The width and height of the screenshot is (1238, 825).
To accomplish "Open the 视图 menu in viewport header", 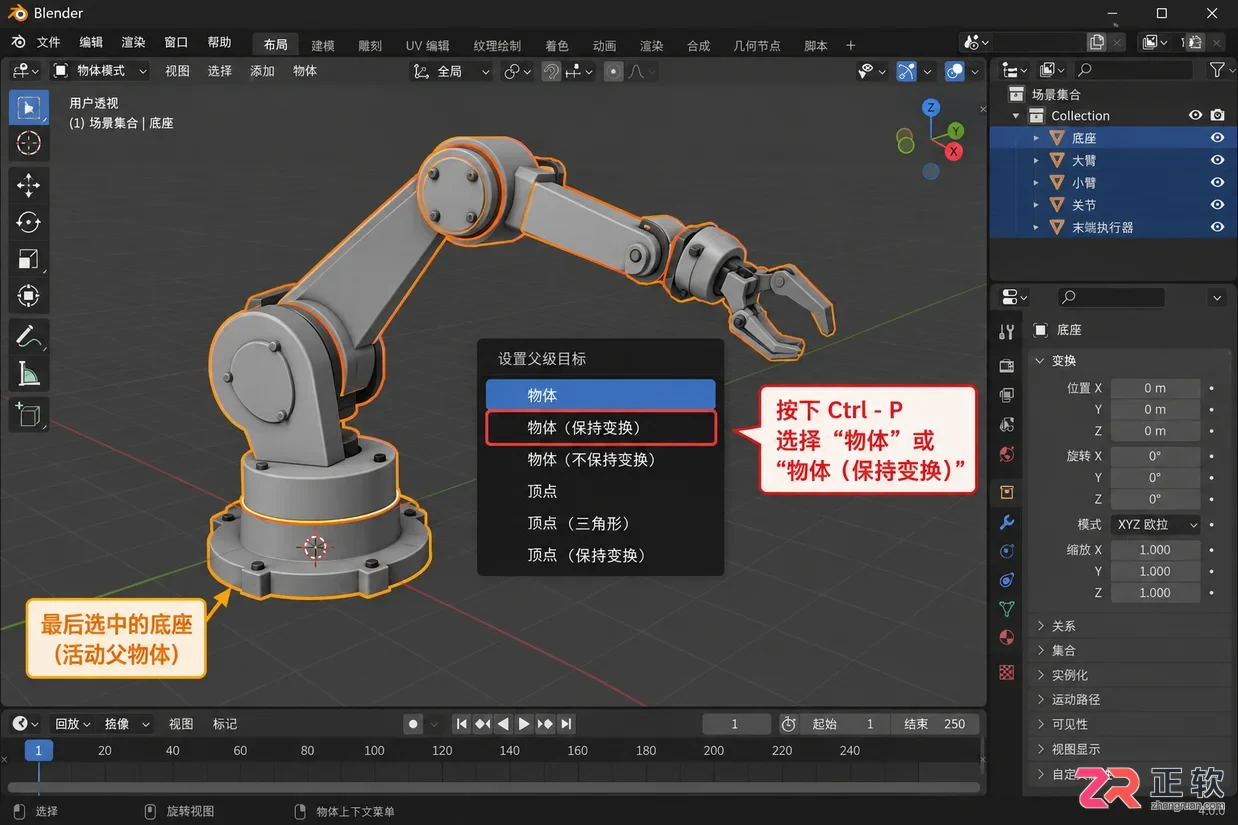I will point(177,71).
